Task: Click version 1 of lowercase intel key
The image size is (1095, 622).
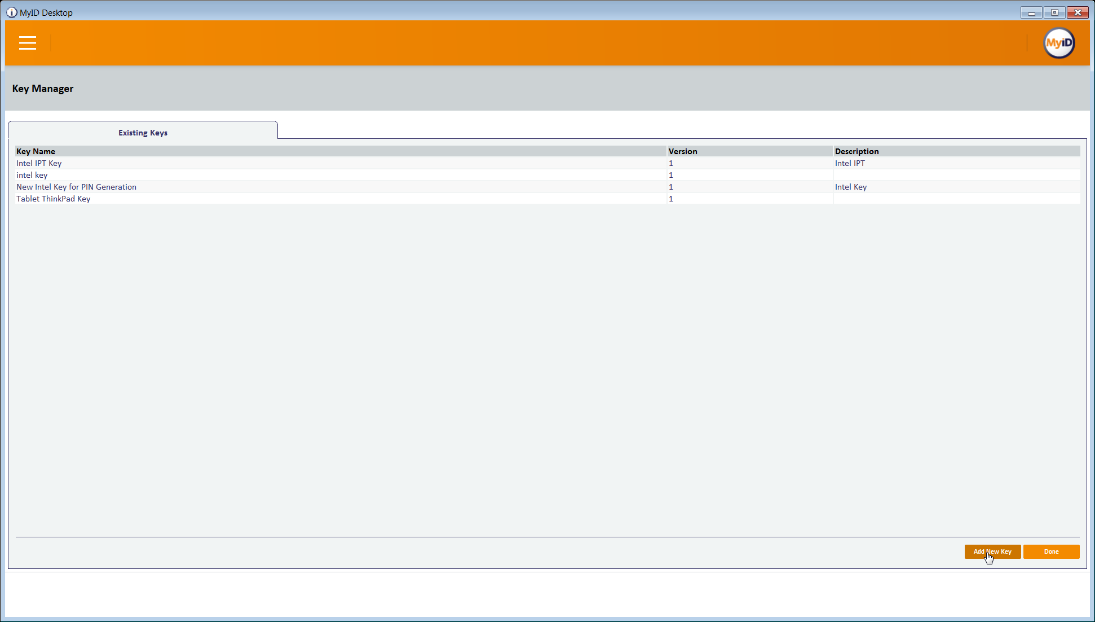Action: [750, 175]
